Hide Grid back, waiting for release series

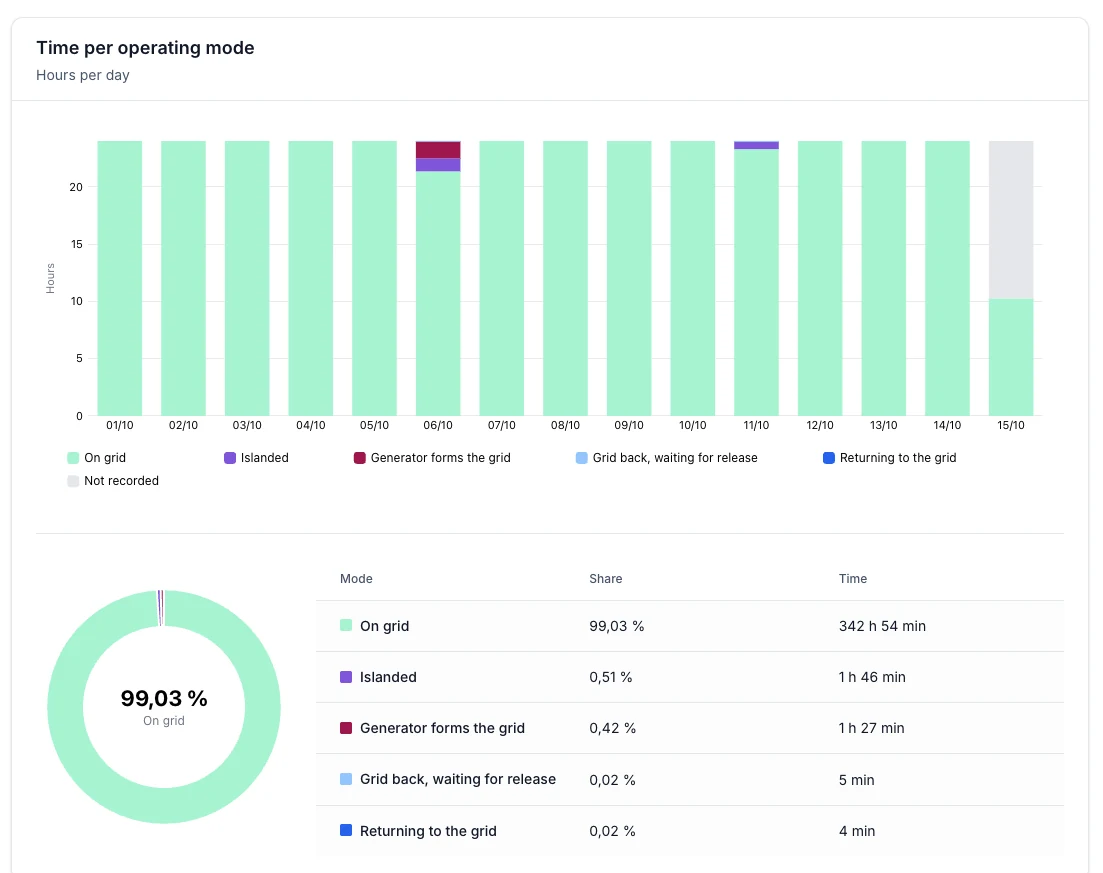pos(666,458)
